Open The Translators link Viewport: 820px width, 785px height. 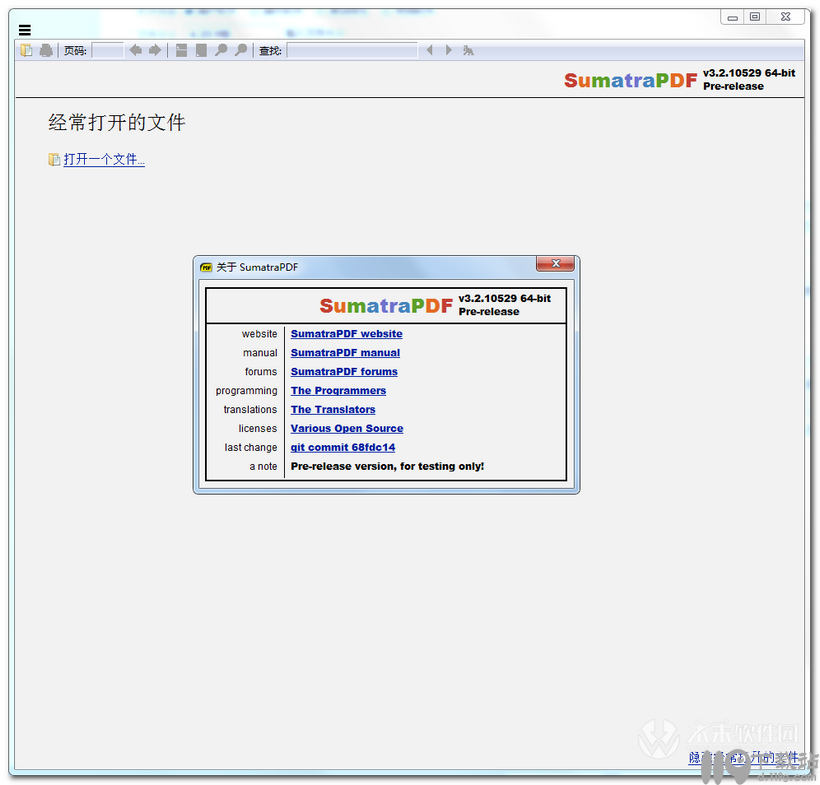pos(333,409)
